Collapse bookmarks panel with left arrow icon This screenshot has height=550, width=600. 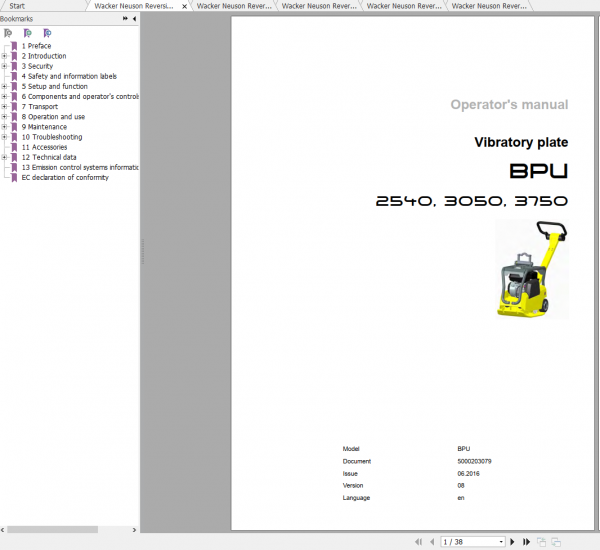click(x=134, y=18)
